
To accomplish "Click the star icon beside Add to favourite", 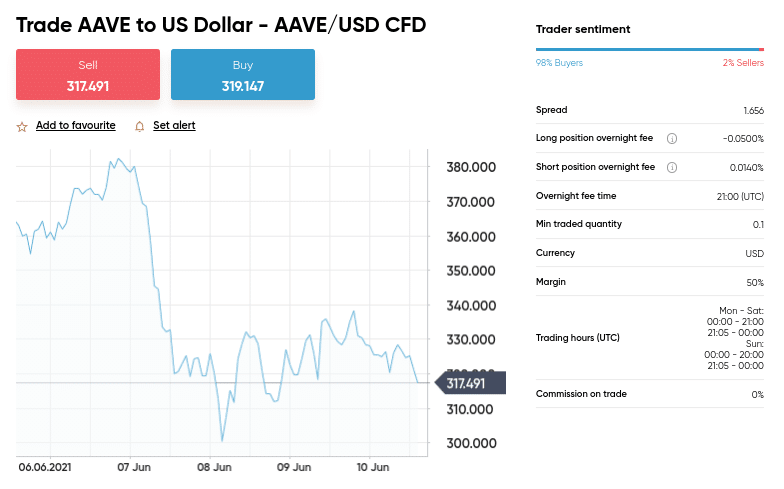I will [22, 126].
